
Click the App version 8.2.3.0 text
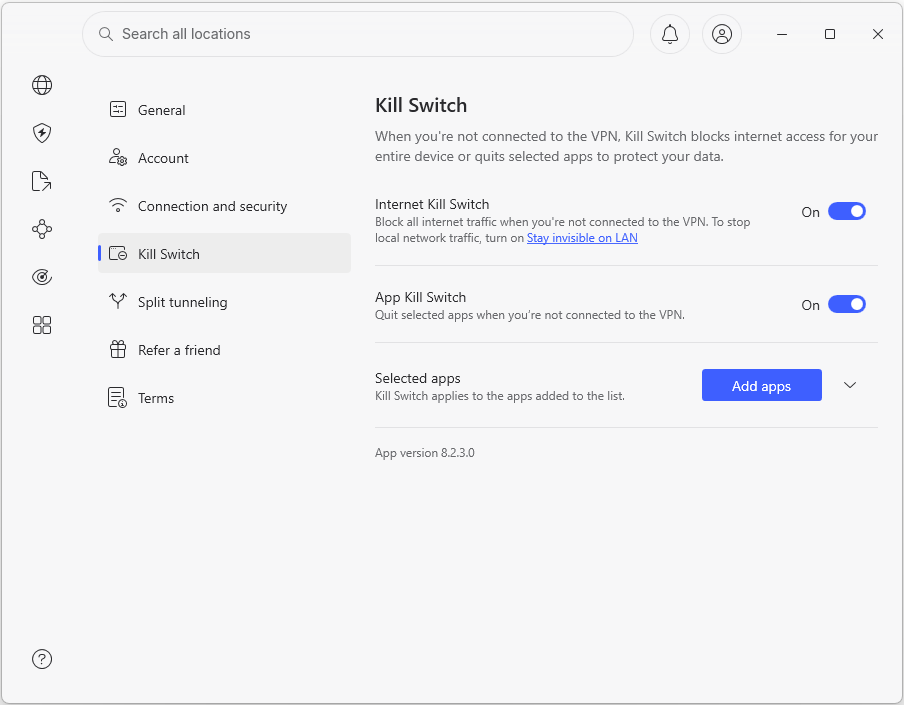pos(425,453)
